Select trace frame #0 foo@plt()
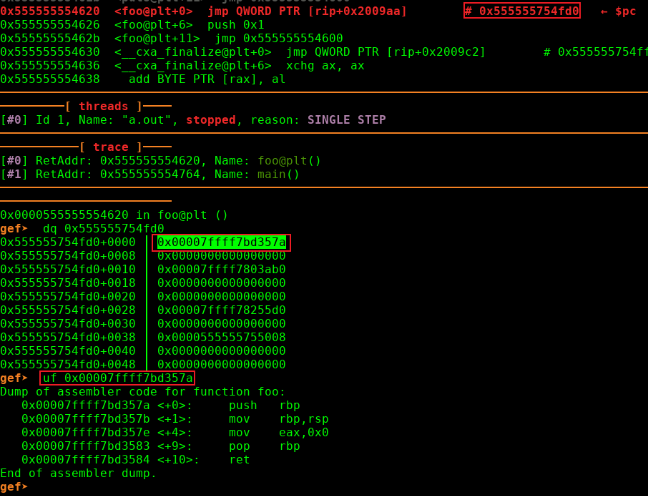 161,161
